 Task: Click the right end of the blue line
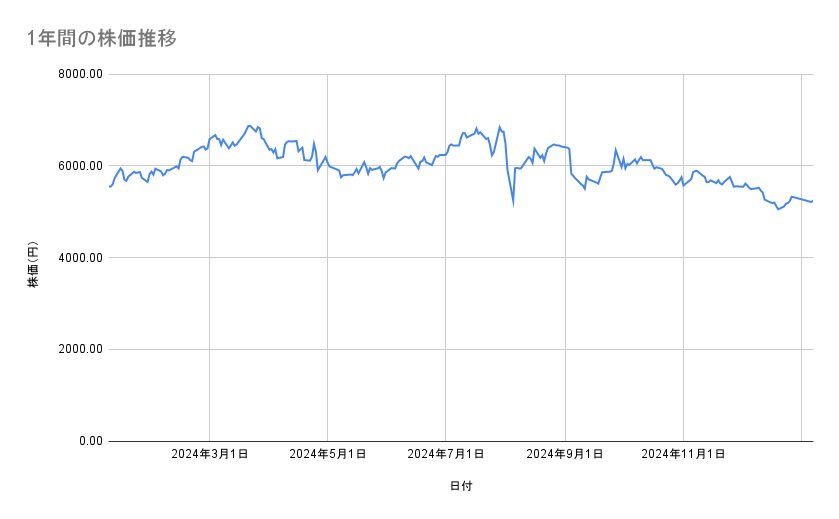point(812,201)
